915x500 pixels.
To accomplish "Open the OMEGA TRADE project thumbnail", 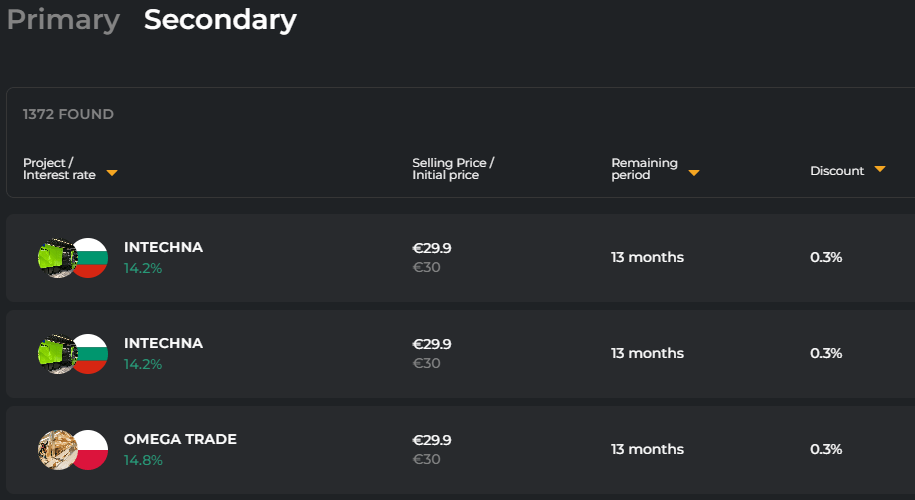I will pos(54,449).
